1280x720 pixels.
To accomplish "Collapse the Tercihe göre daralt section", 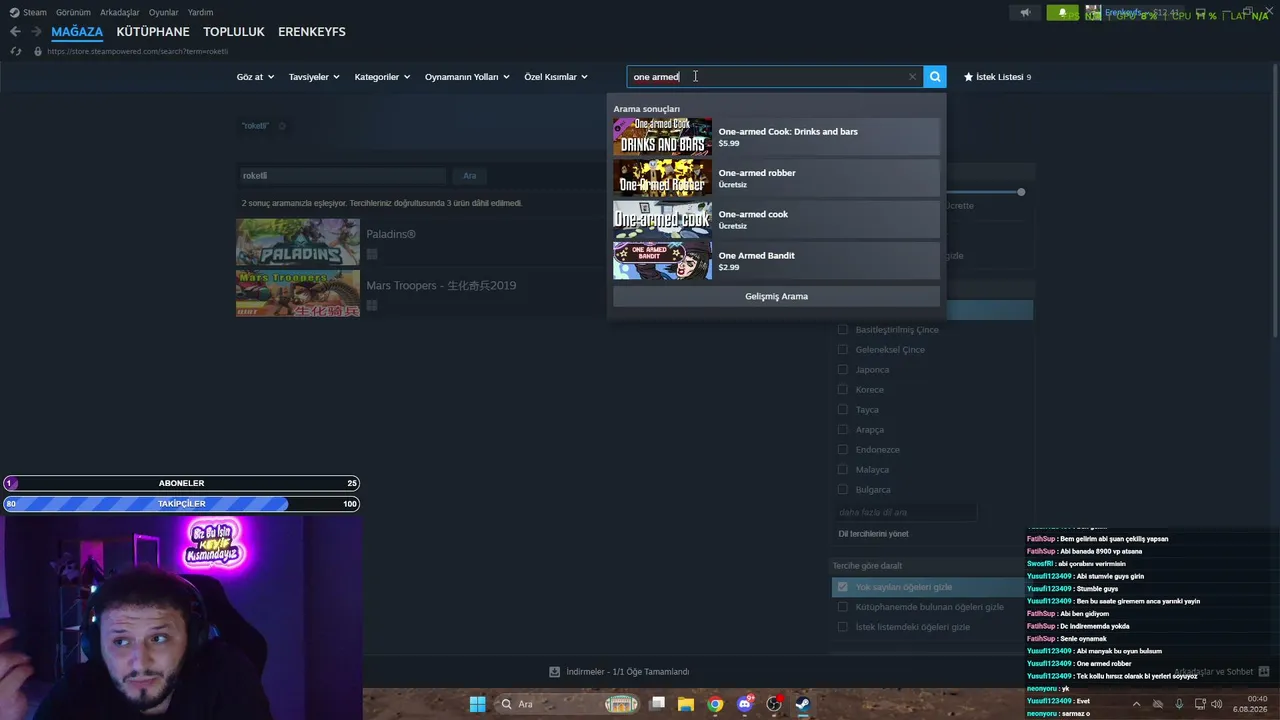I will coord(868,566).
